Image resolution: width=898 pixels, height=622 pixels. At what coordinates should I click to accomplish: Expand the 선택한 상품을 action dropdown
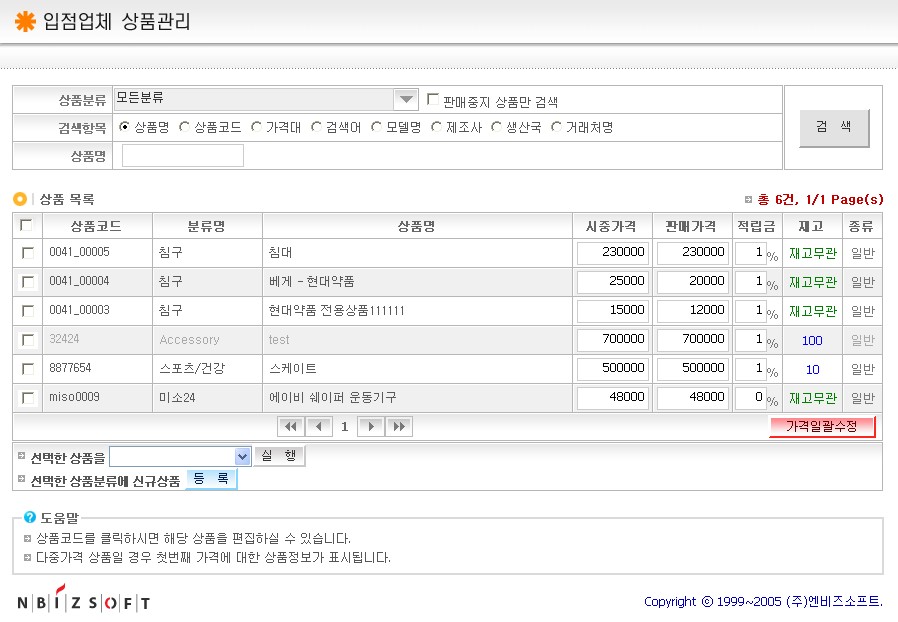[x=241, y=456]
